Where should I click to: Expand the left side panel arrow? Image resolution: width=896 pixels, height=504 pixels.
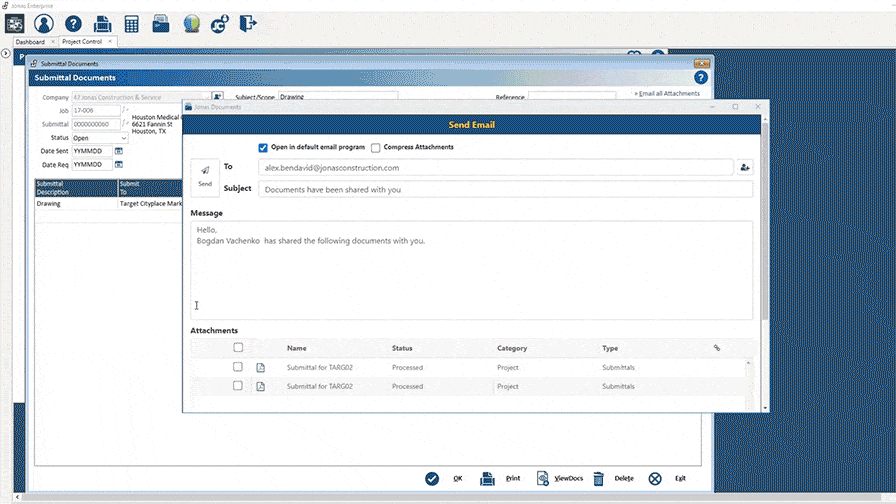click(x=6, y=53)
